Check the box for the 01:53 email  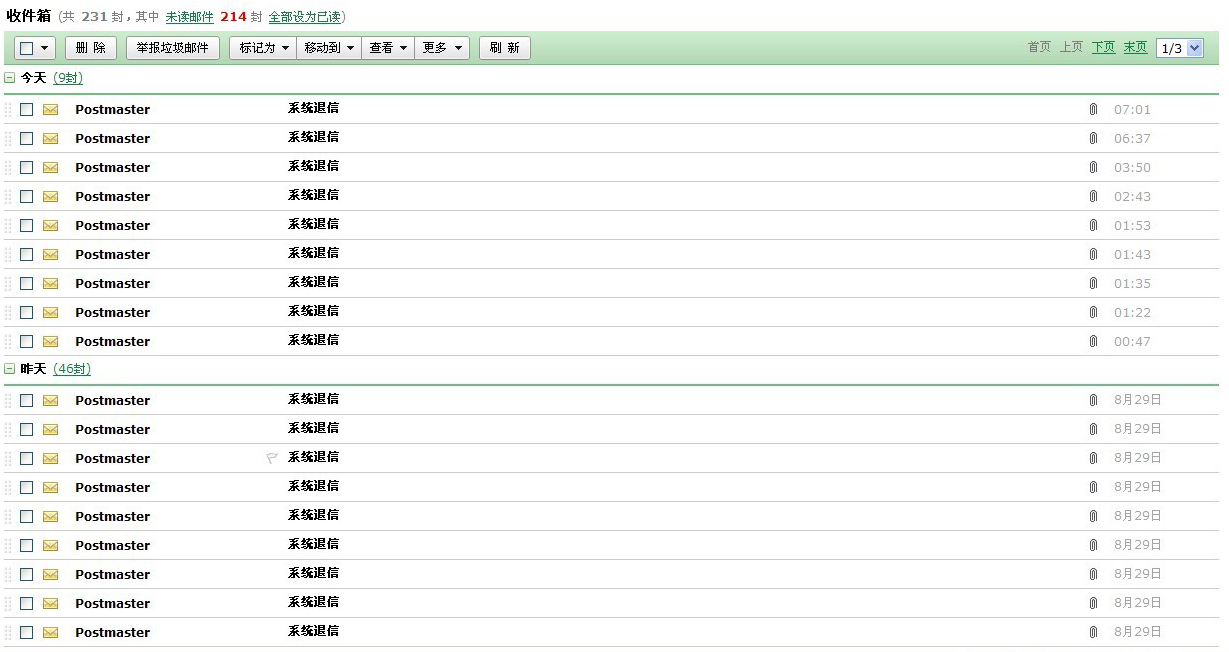tap(27, 226)
